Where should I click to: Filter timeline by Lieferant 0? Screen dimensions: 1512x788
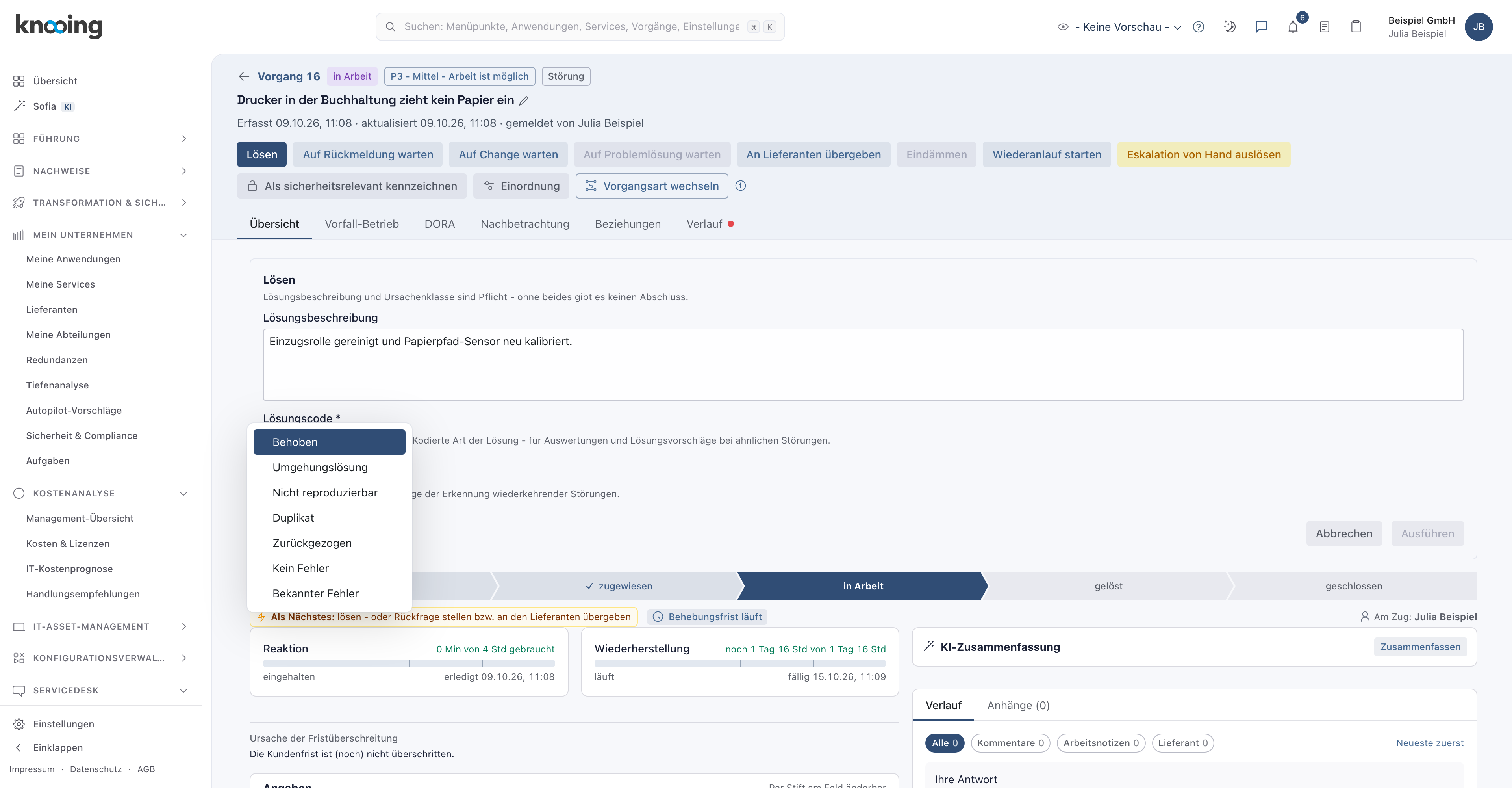click(1183, 743)
